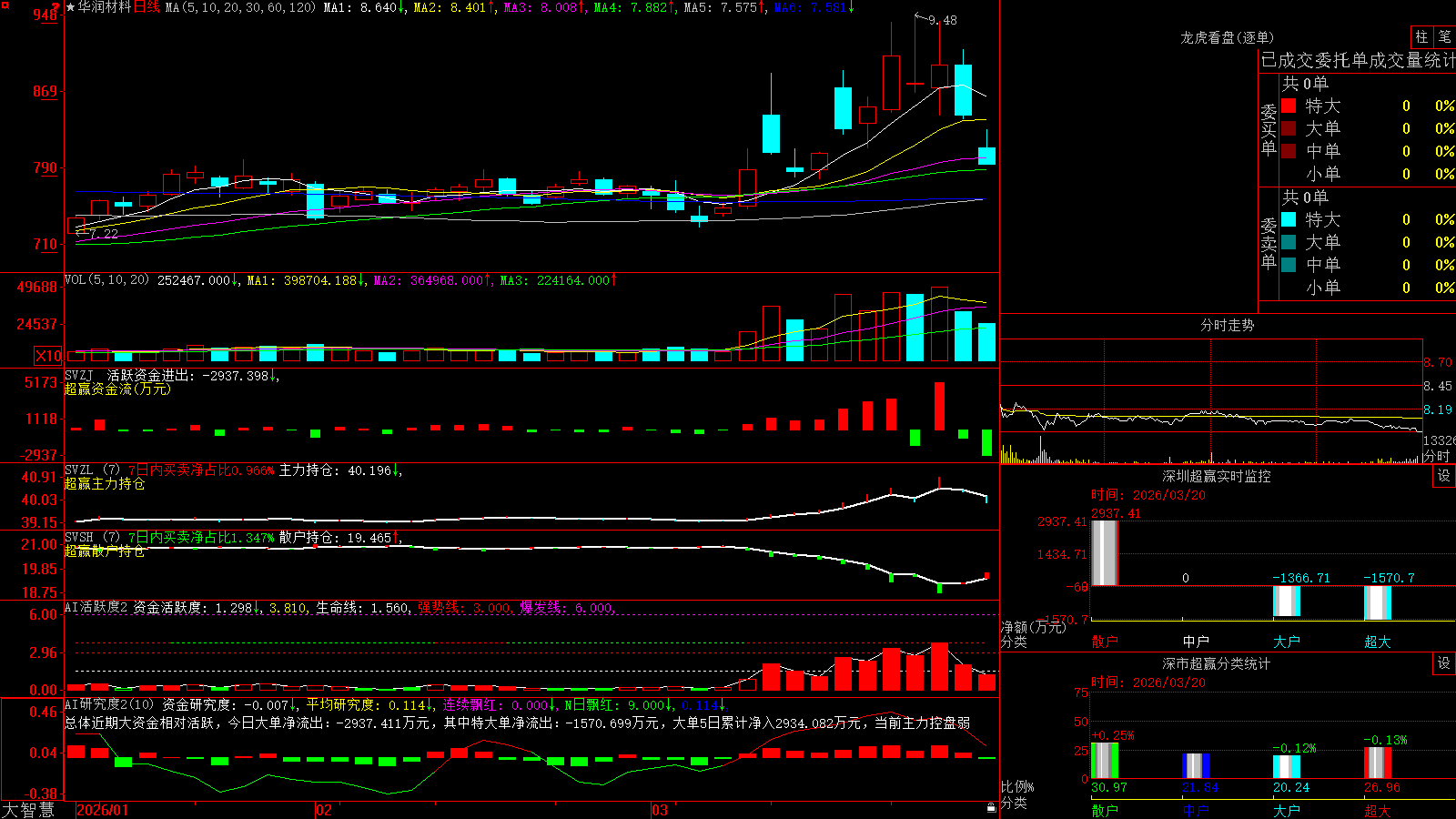Image resolution: width=1456 pixels, height=819 pixels.
Task: Open 设 settings for 深圳超赢实时监控
Action: click(x=1444, y=476)
